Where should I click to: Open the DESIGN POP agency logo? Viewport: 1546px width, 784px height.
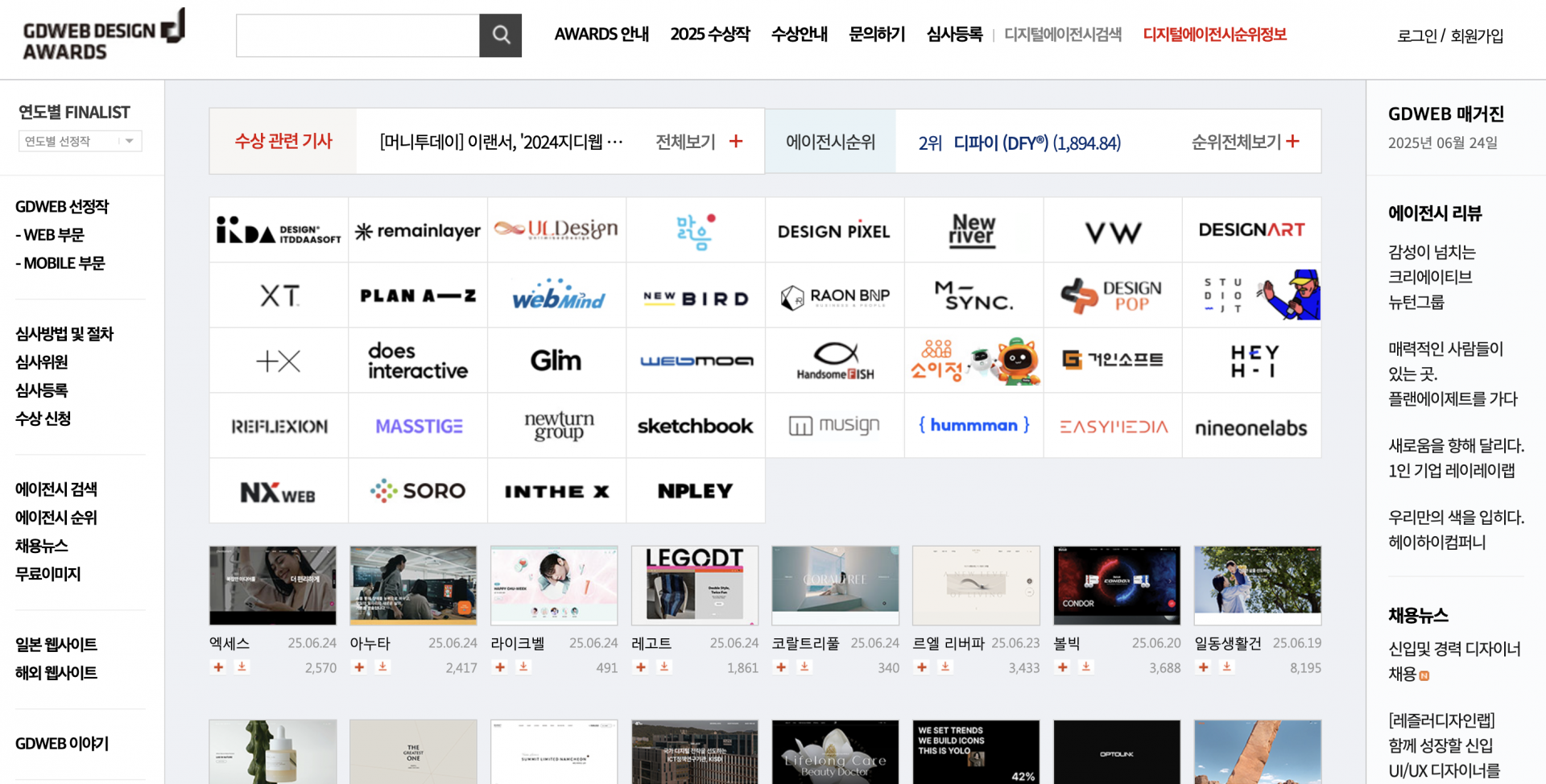coord(1113,295)
